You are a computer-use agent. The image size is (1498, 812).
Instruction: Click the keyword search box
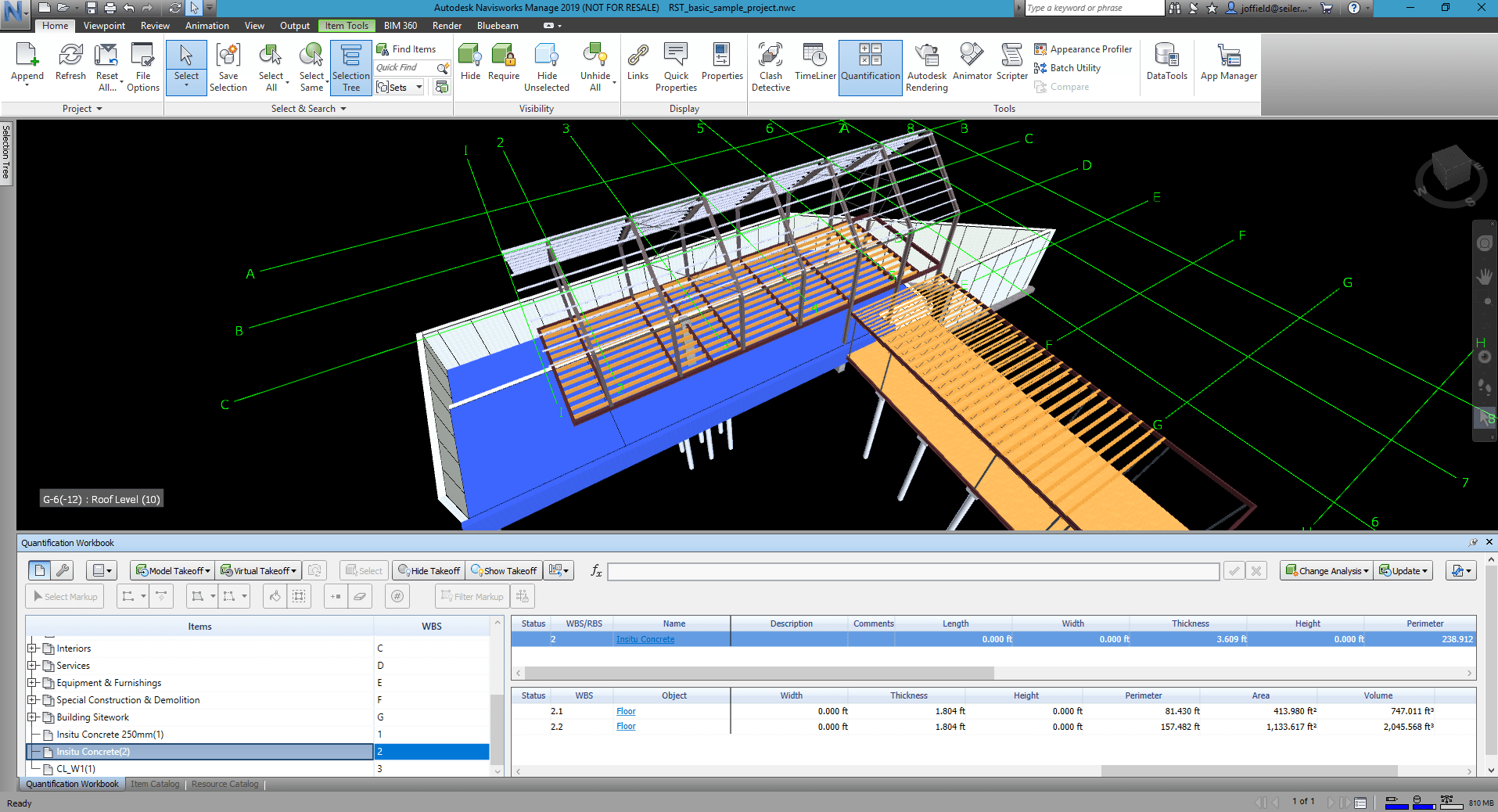pyautogui.click(x=1094, y=8)
